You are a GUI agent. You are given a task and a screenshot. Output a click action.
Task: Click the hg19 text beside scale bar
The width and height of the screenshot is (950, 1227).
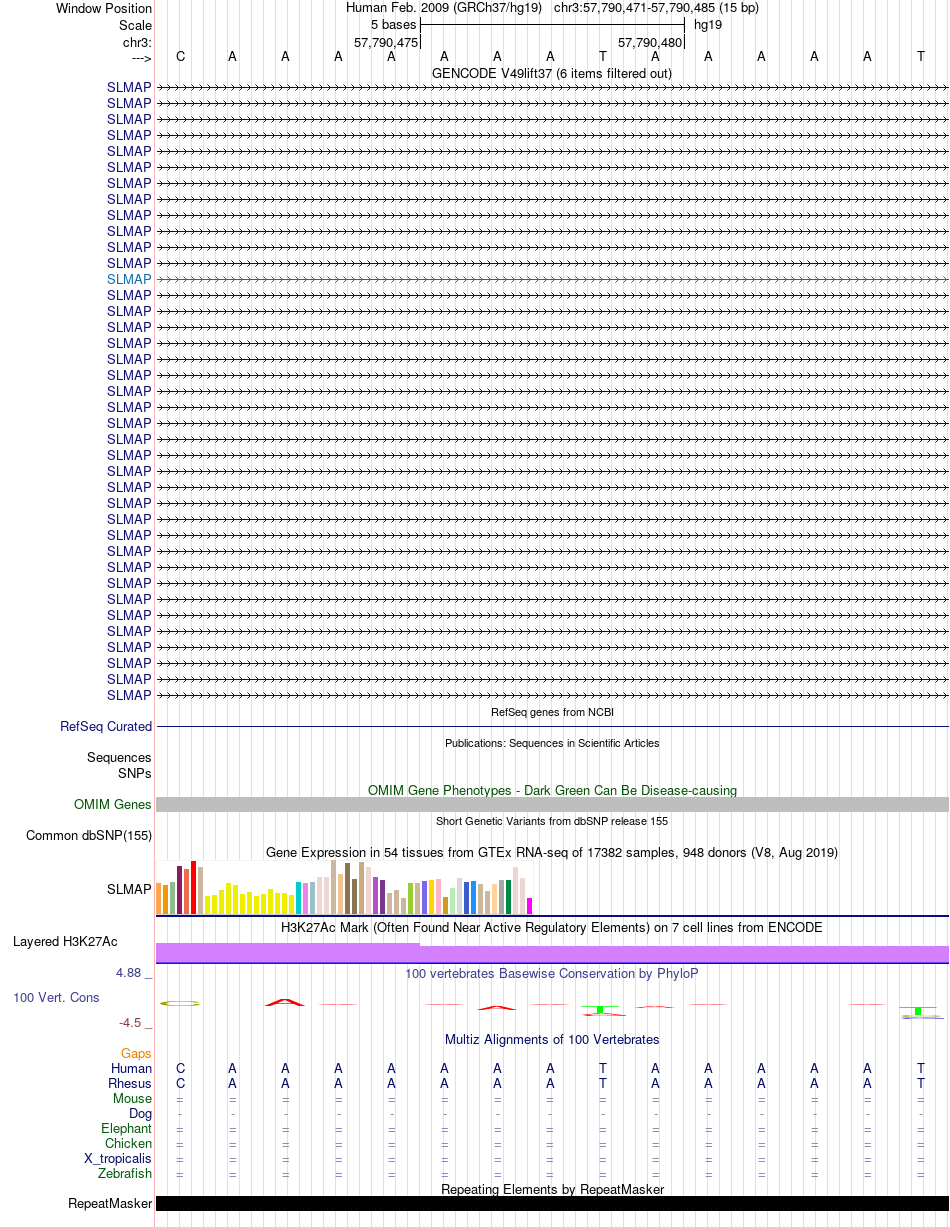[x=708, y=25]
